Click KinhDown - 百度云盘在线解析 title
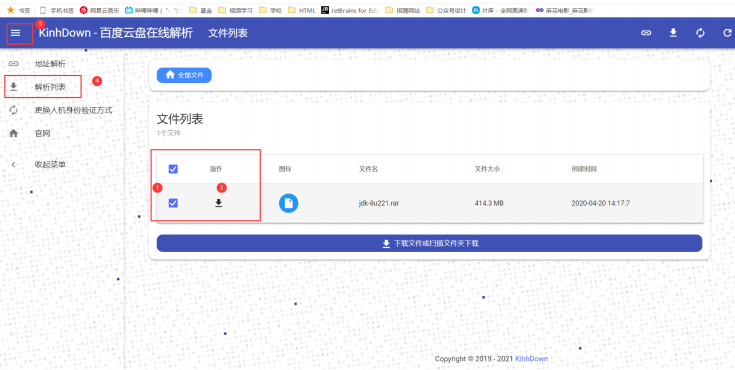The height and width of the screenshot is (370, 735). (115, 33)
